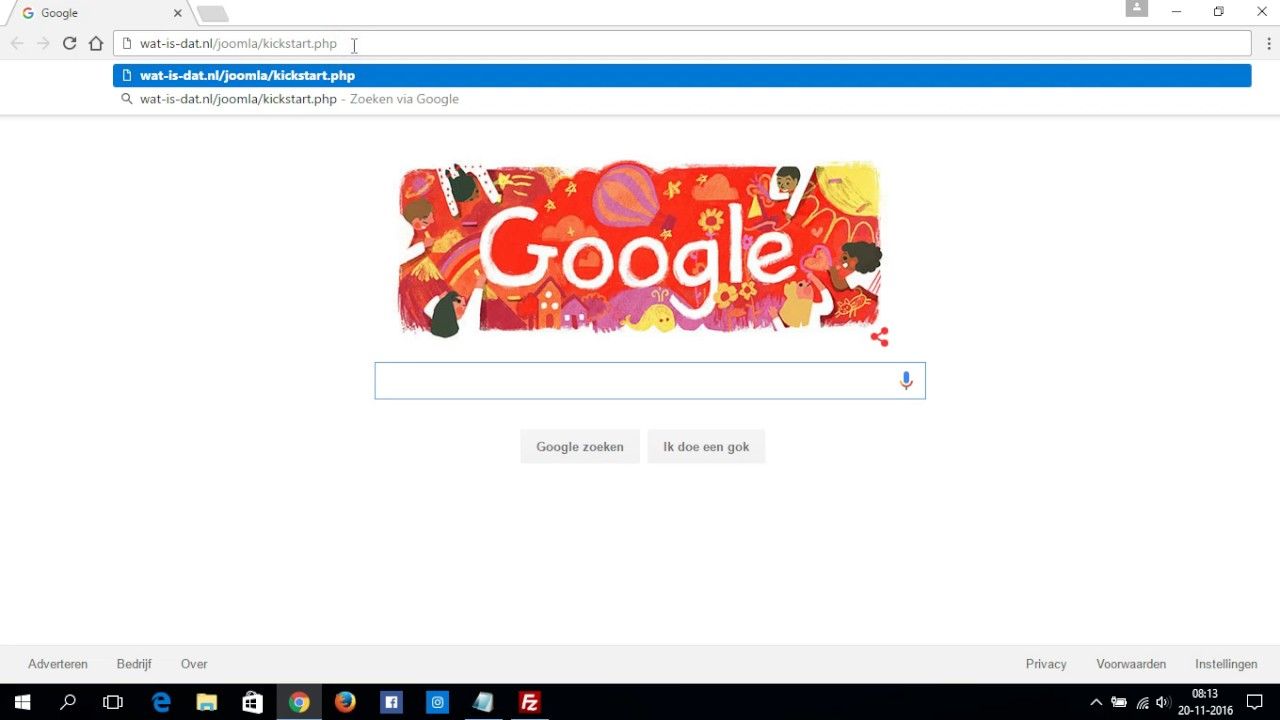The height and width of the screenshot is (720, 1280).
Task: Open the Action Center notifications
Action: coord(1256,702)
